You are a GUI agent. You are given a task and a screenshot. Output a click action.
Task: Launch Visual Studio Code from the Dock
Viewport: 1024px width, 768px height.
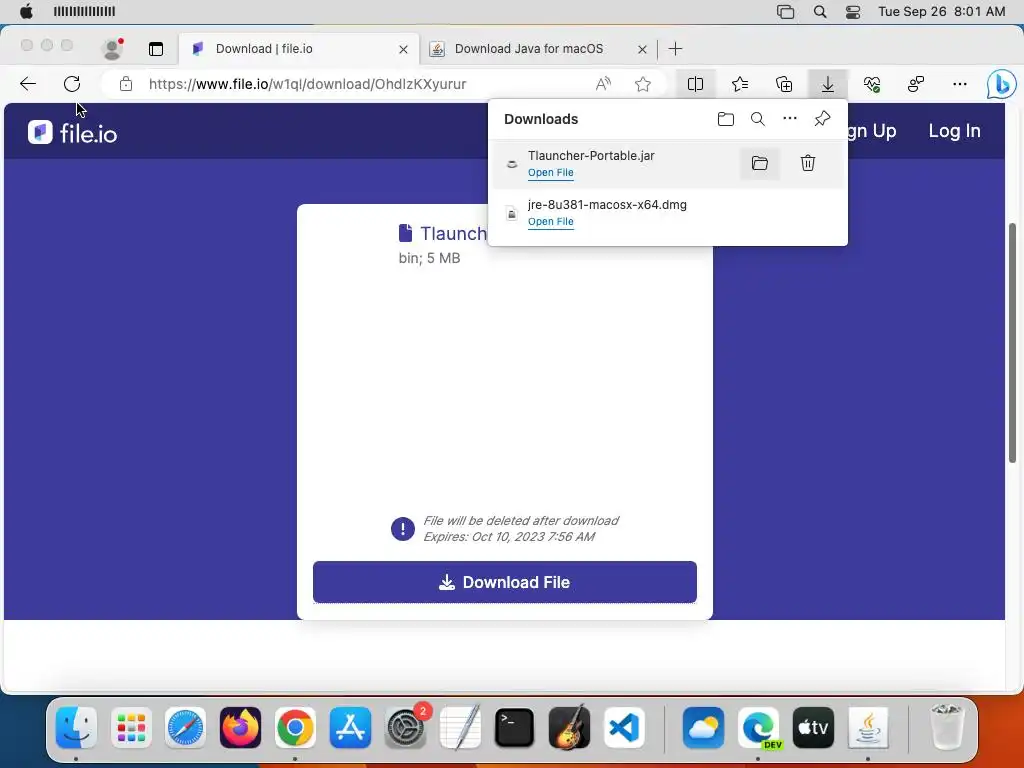point(624,728)
